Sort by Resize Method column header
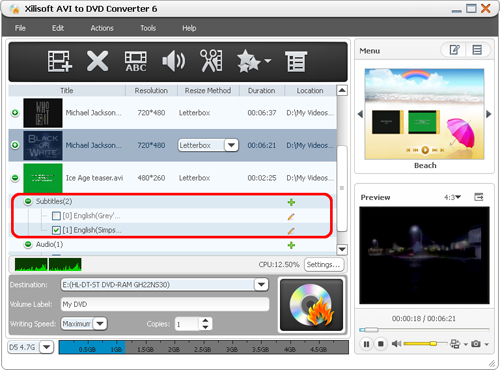 (208, 90)
